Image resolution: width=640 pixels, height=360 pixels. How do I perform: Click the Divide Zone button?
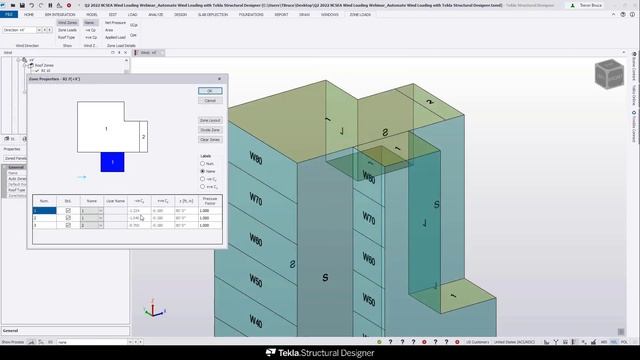pyautogui.click(x=210, y=130)
